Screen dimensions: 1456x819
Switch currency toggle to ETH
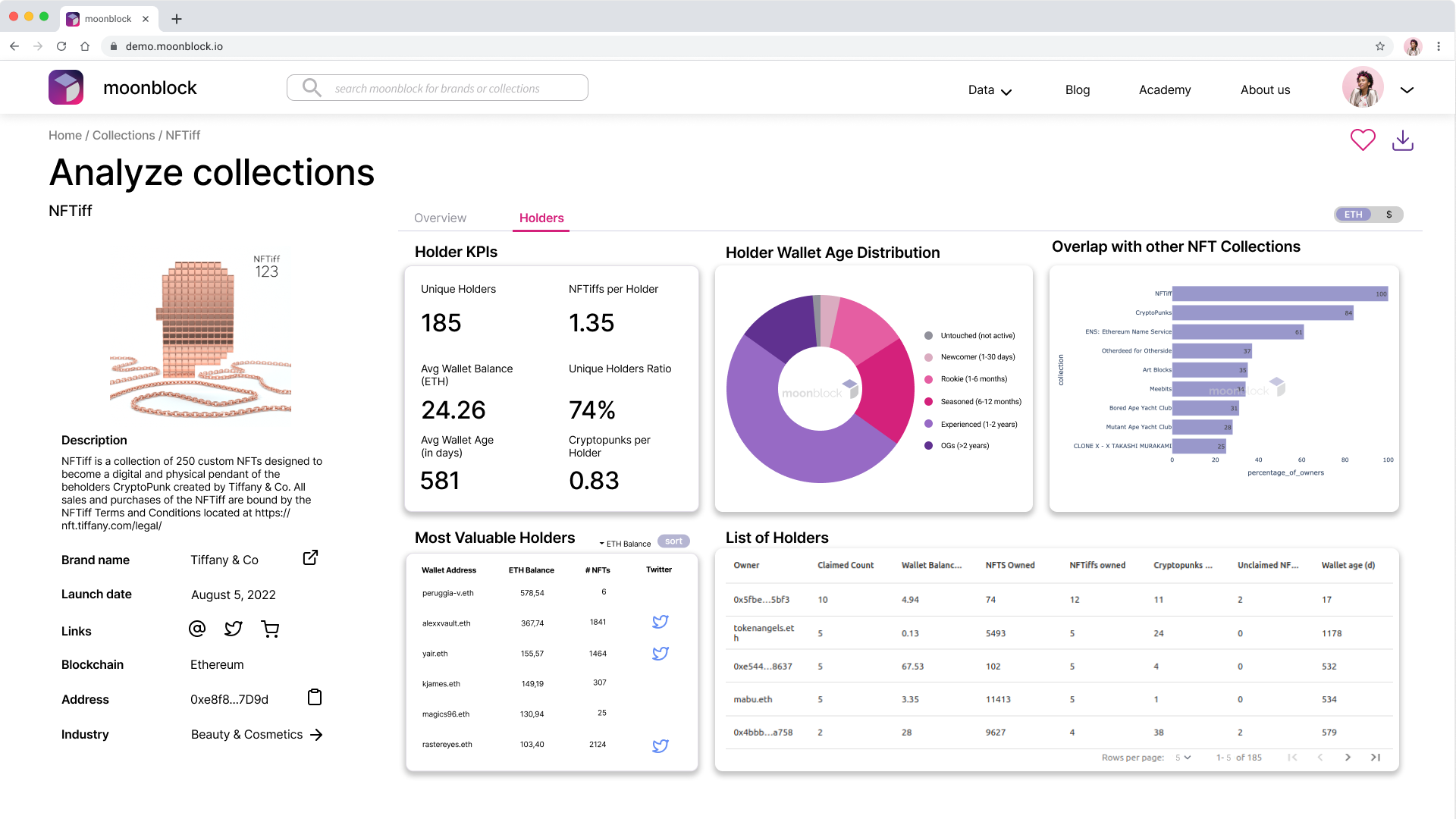[x=1353, y=215]
